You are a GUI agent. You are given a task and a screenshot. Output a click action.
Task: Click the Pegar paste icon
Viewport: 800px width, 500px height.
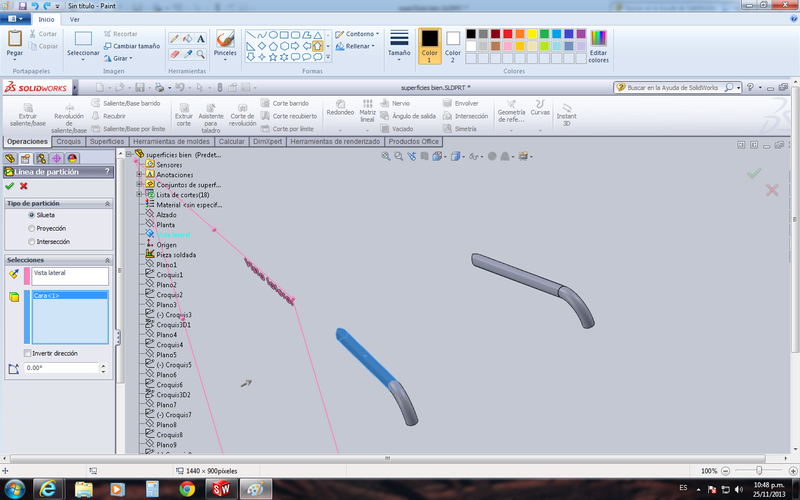click(x=15, y=38)
